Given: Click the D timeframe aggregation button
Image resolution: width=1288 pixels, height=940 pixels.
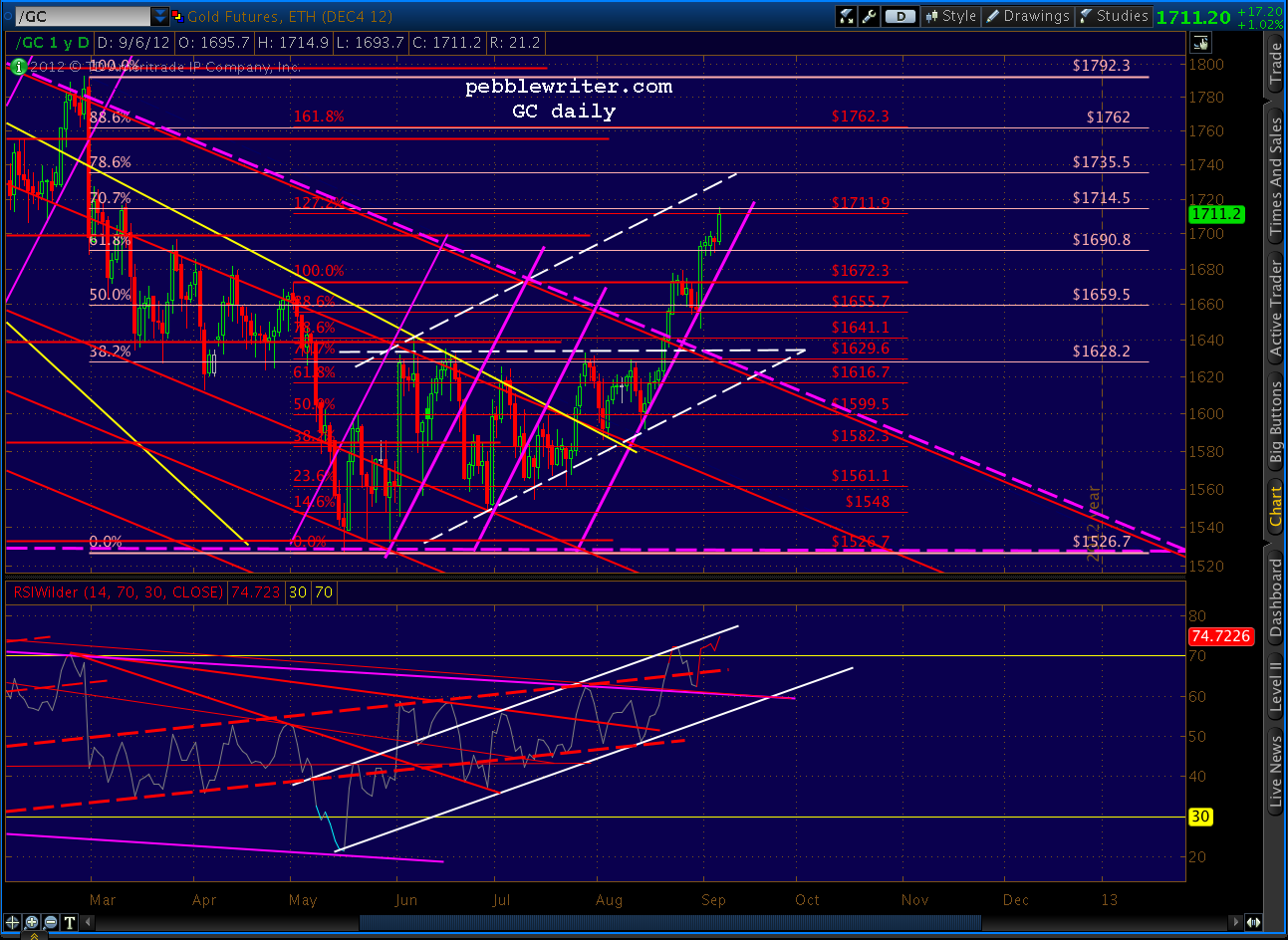Looking at the screenshot, I should (901, 16).
